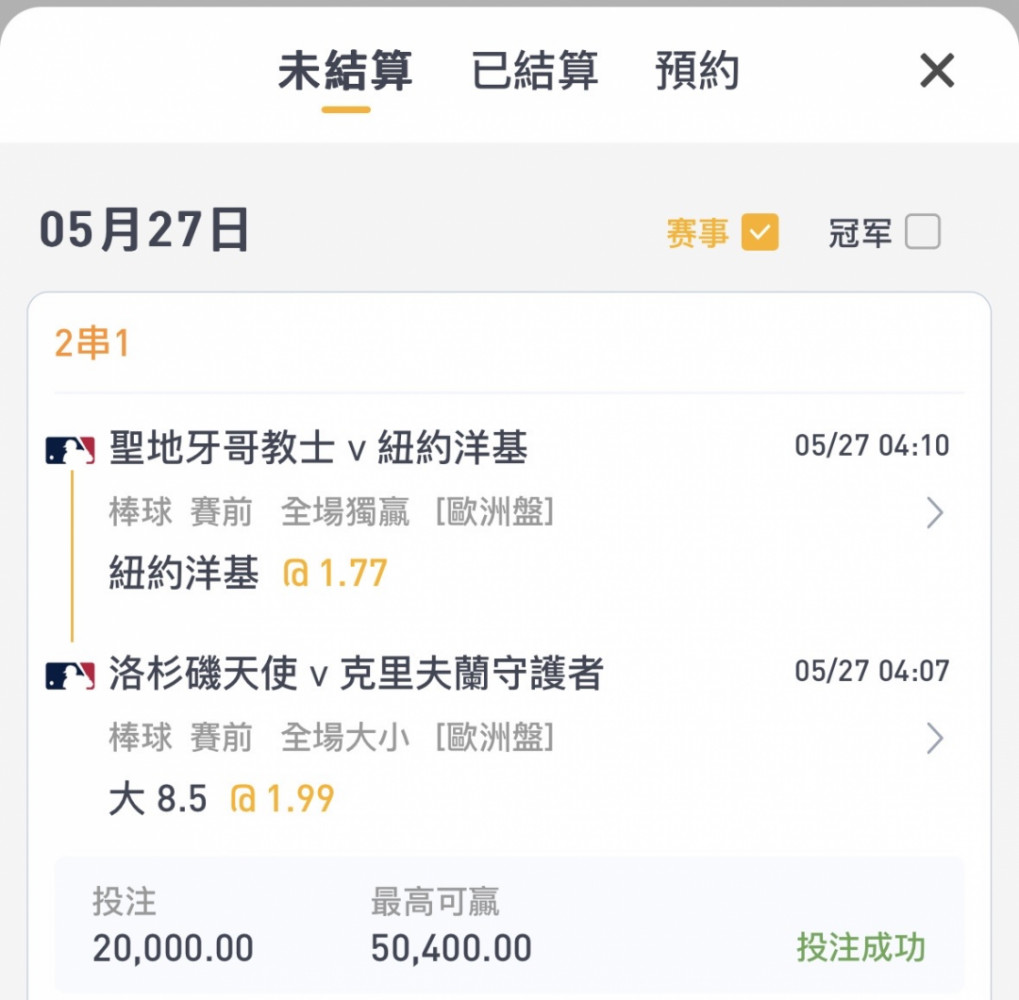
Task: Click the 投注 20,000.00 stake amount
Action: 173,947
